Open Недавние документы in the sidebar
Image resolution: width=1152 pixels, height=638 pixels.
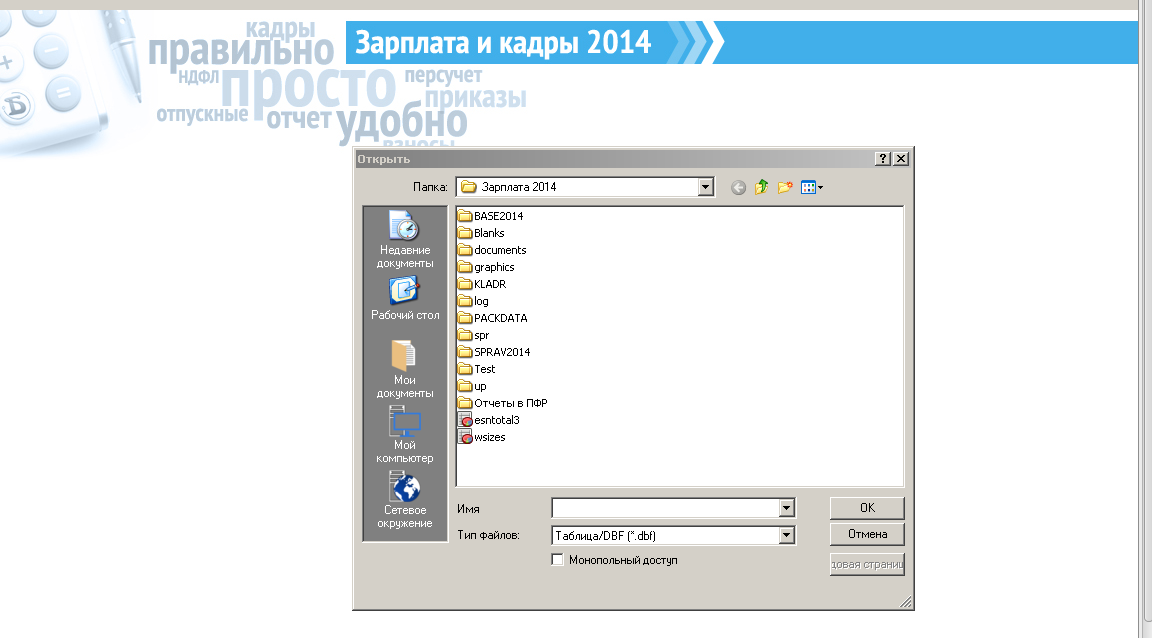click(405, 239)
